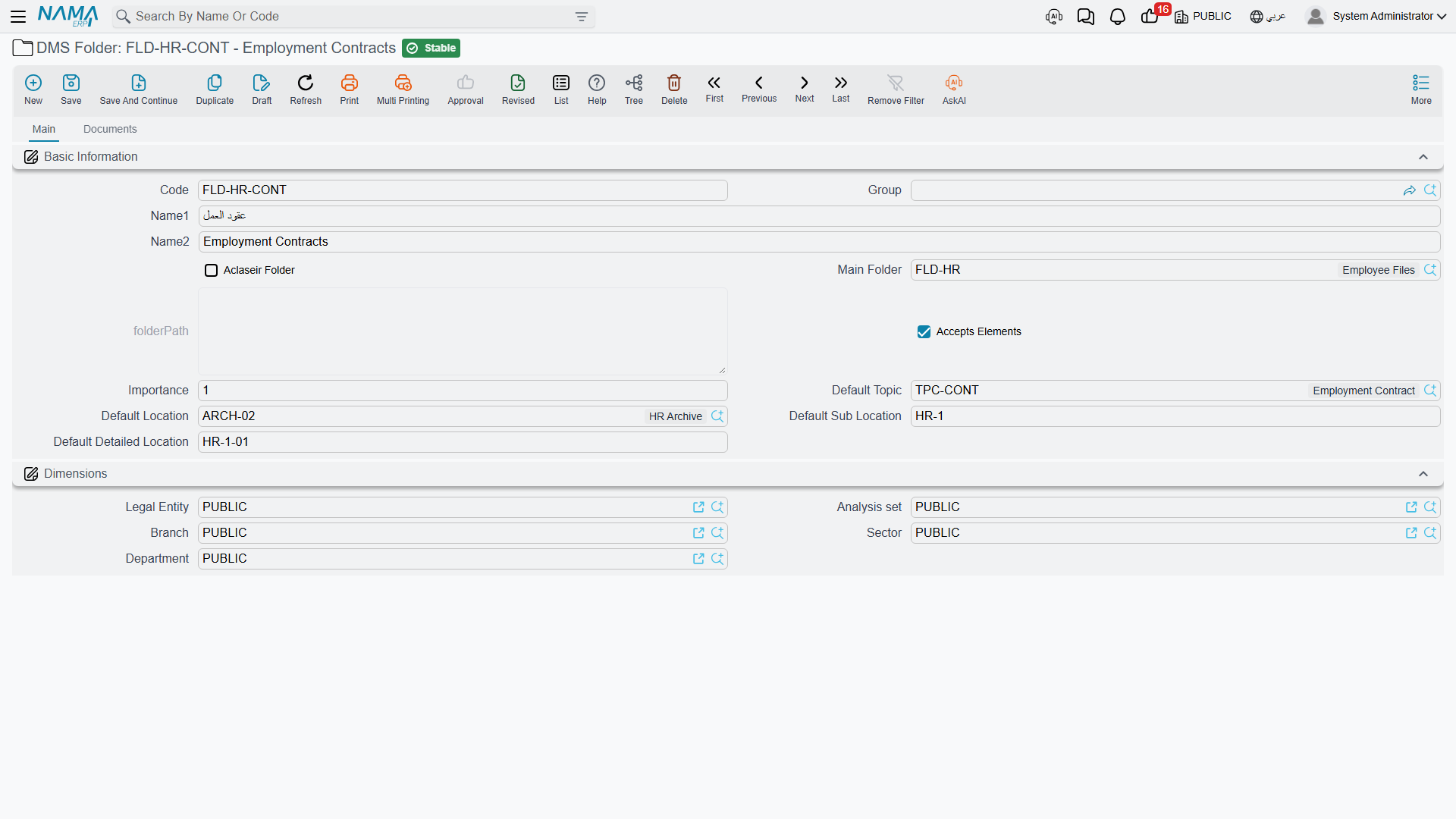Open Analysis set record link icon
The height and width of the screenshot is (819, 1456).
(1411, 507)
